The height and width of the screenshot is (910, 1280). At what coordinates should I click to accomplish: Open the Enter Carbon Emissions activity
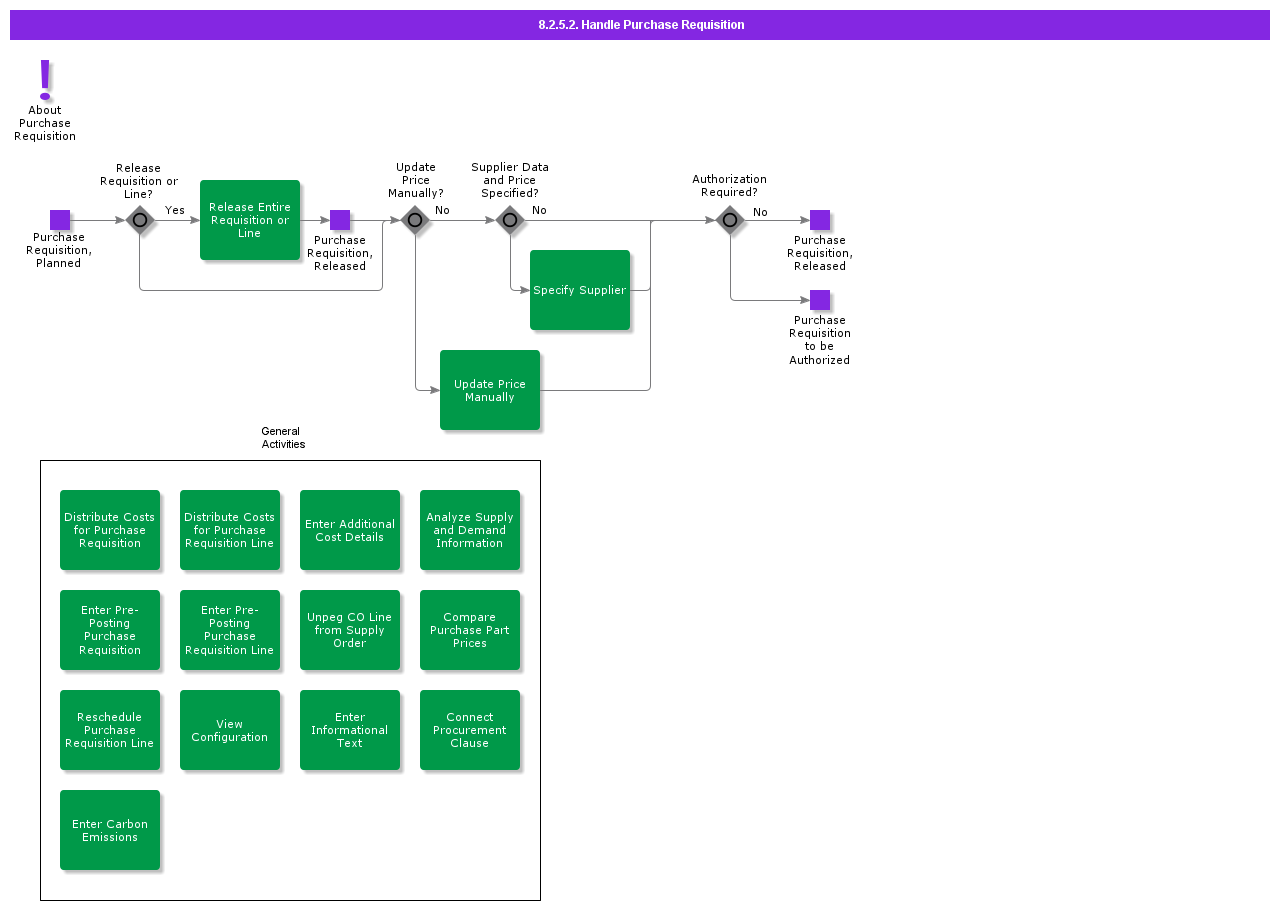[x=110, y=830]
